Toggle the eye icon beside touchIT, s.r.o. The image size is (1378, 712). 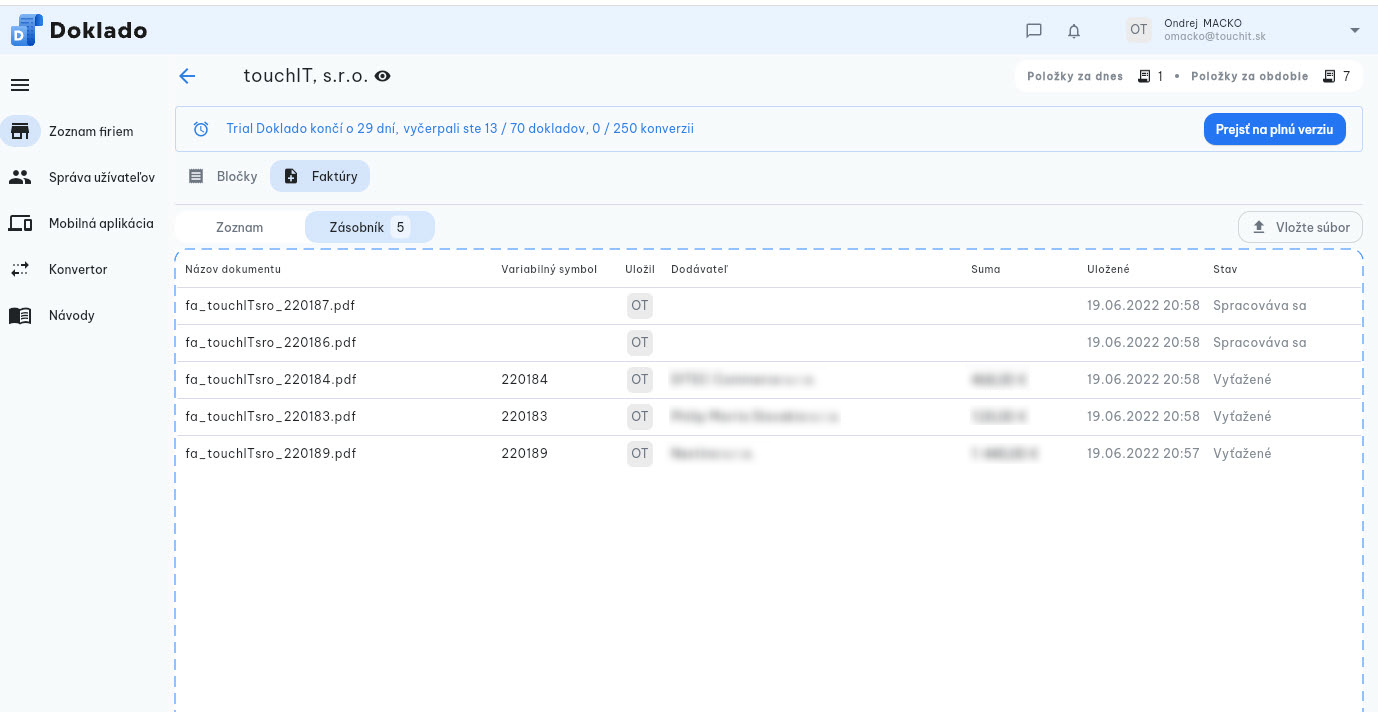point(382,77)
